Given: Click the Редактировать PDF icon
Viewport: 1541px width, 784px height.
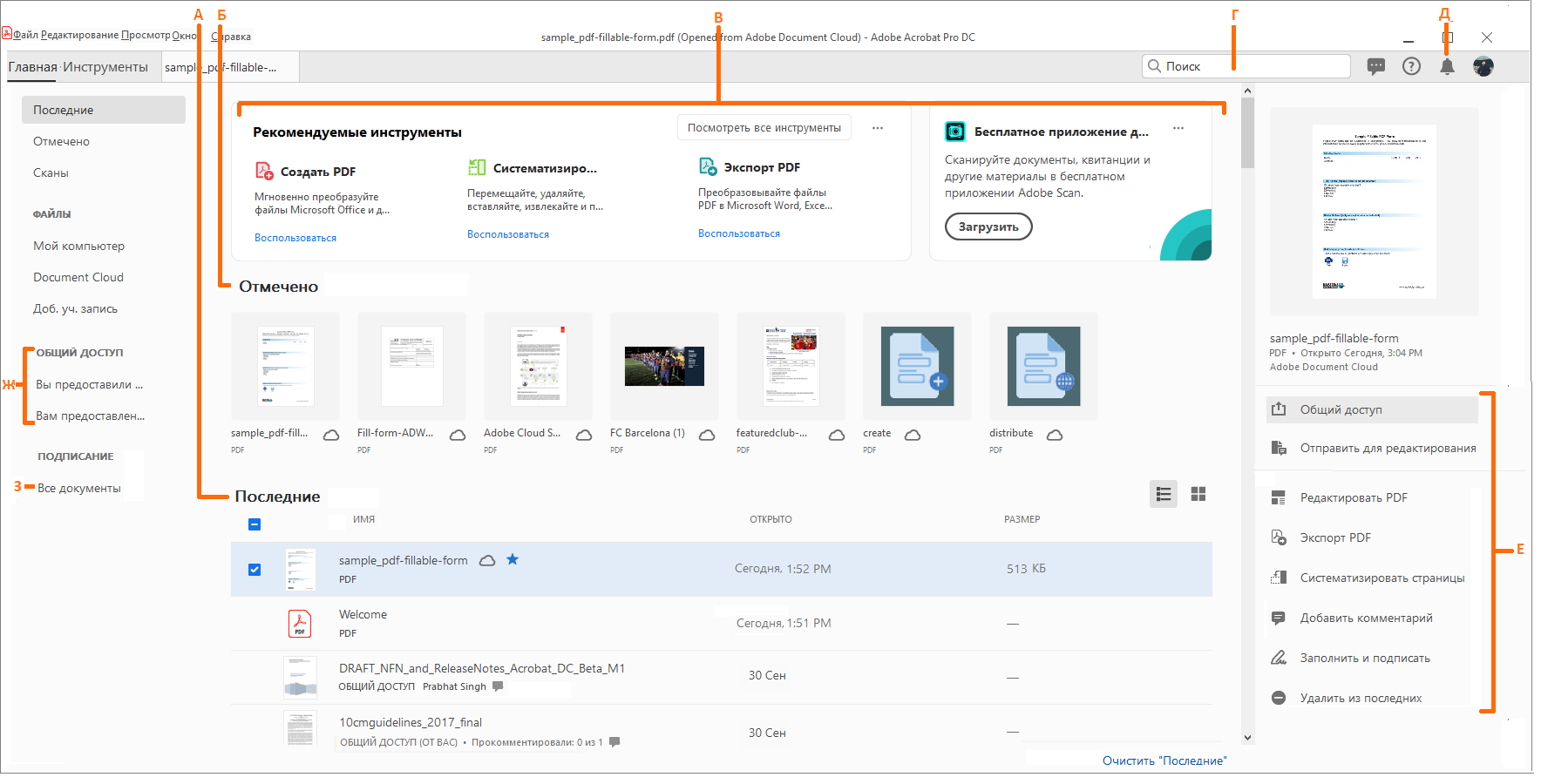Looking at the screenshot, I should point(1279,497).
